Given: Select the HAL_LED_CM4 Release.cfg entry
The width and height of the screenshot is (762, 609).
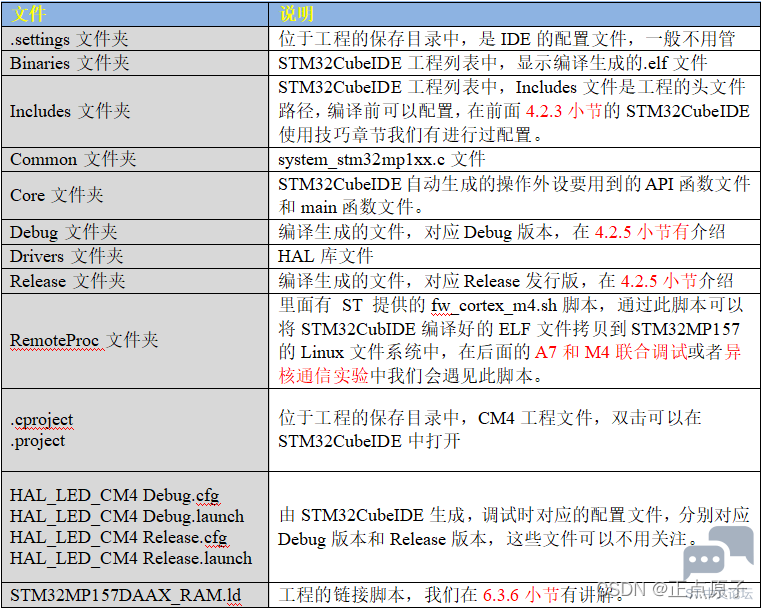Looking at the screenshot, I should pyautogui.click(x=119, y=538).
